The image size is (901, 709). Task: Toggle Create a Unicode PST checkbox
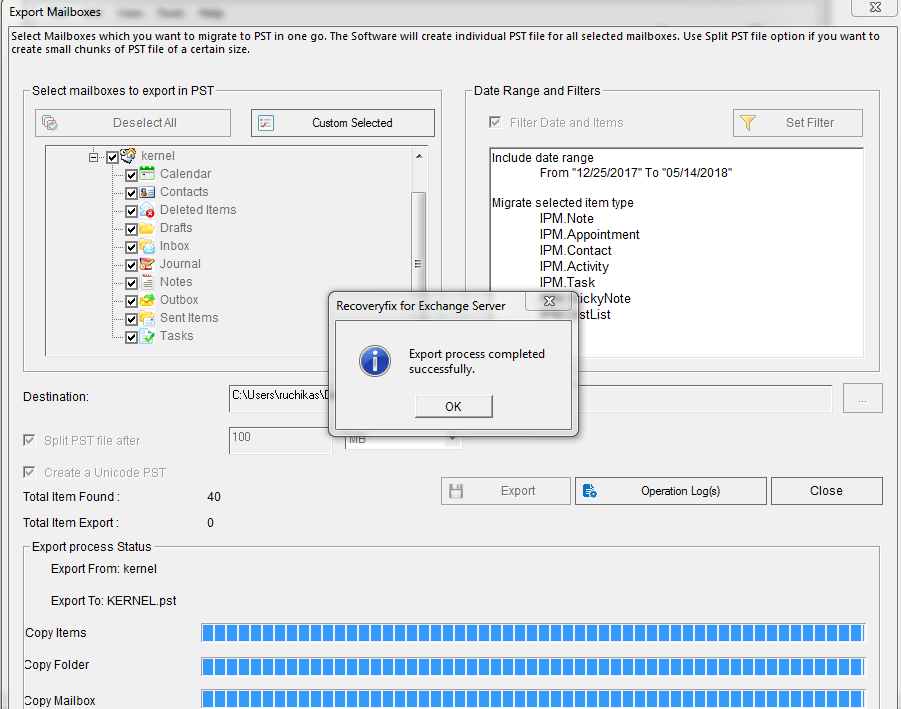[29, 472]
